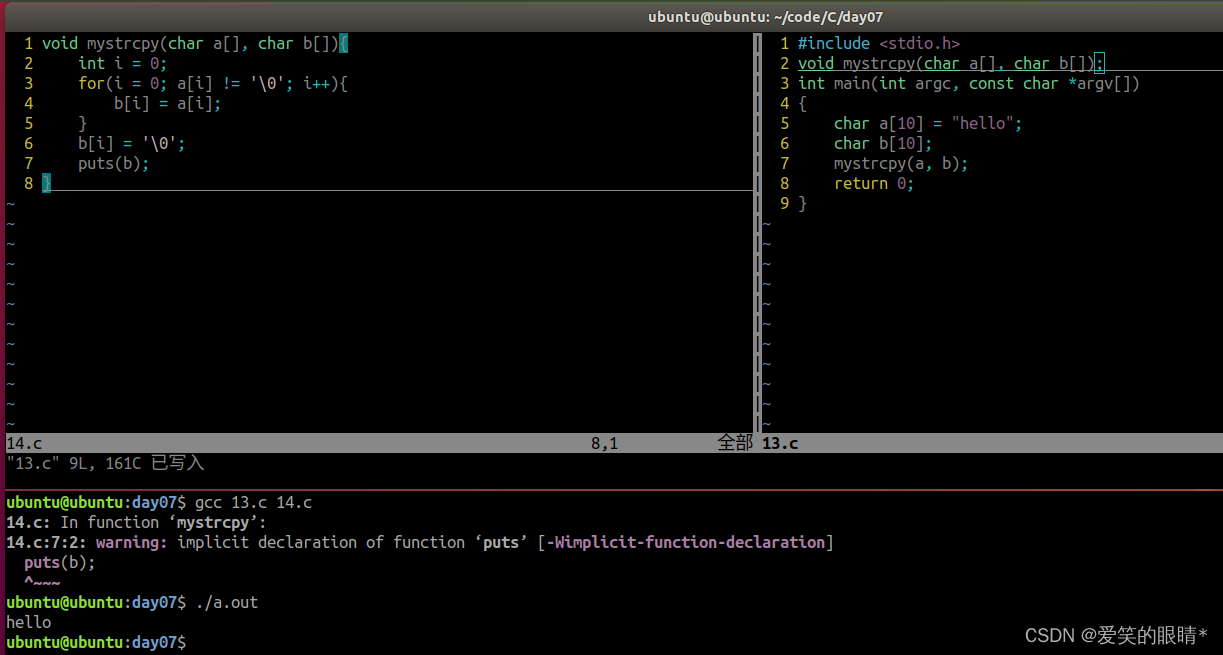
Task: Click the 全部 scroll position indicator
Action: (x=735, y=443)
